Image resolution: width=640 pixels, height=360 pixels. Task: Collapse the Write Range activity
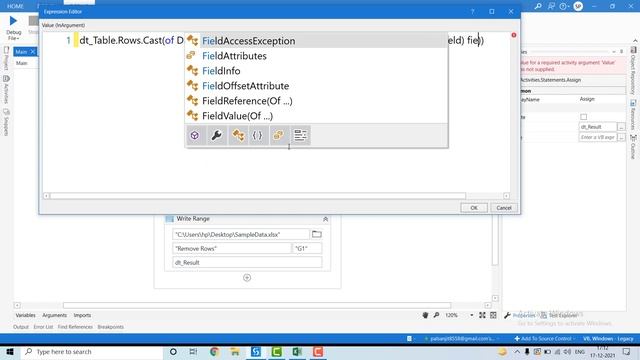pyautogui.click(x=325, y=219)
